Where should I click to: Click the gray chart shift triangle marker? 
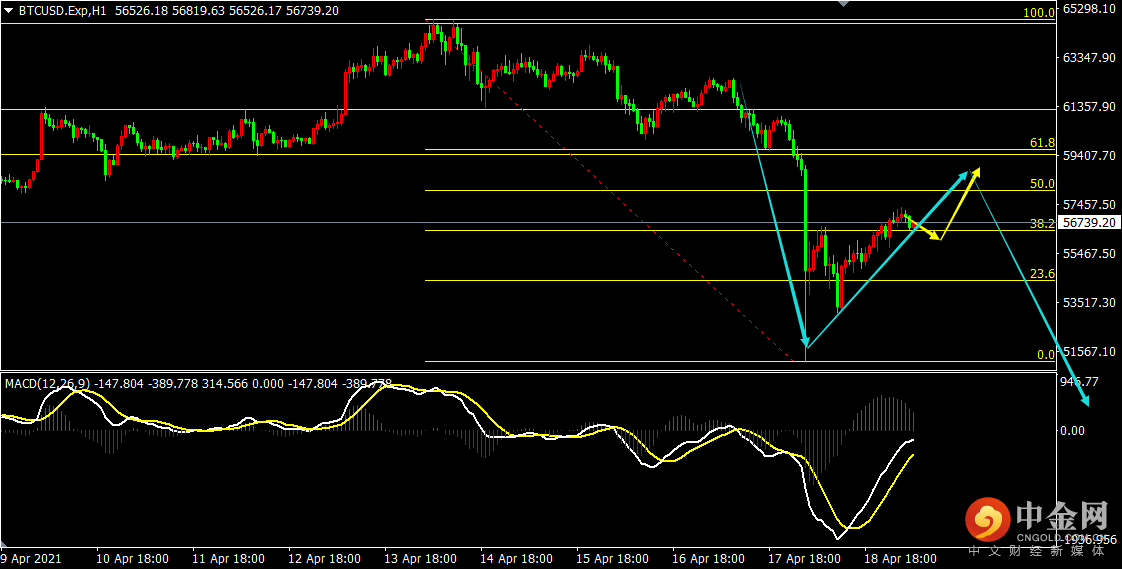pyautogui.click(x=843, y=4)
